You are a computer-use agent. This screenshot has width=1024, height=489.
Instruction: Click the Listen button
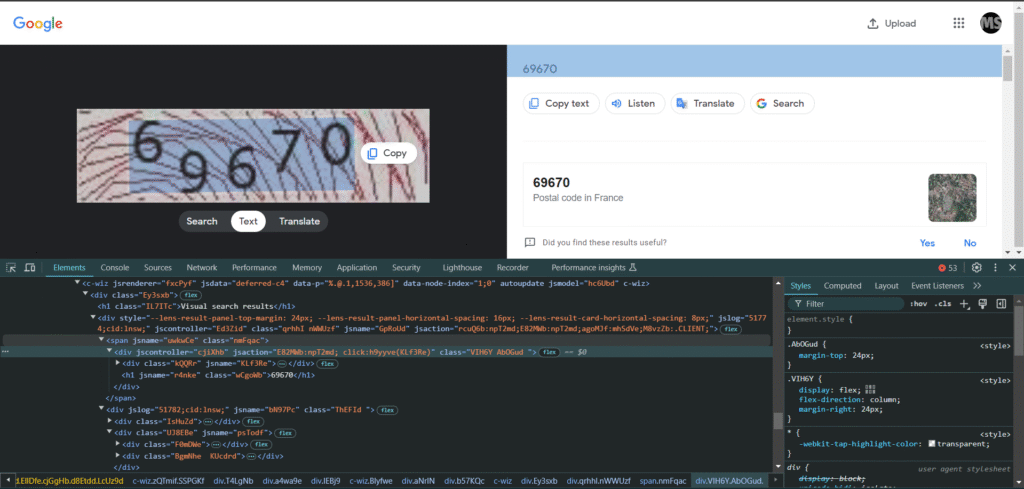coord(631,103)
